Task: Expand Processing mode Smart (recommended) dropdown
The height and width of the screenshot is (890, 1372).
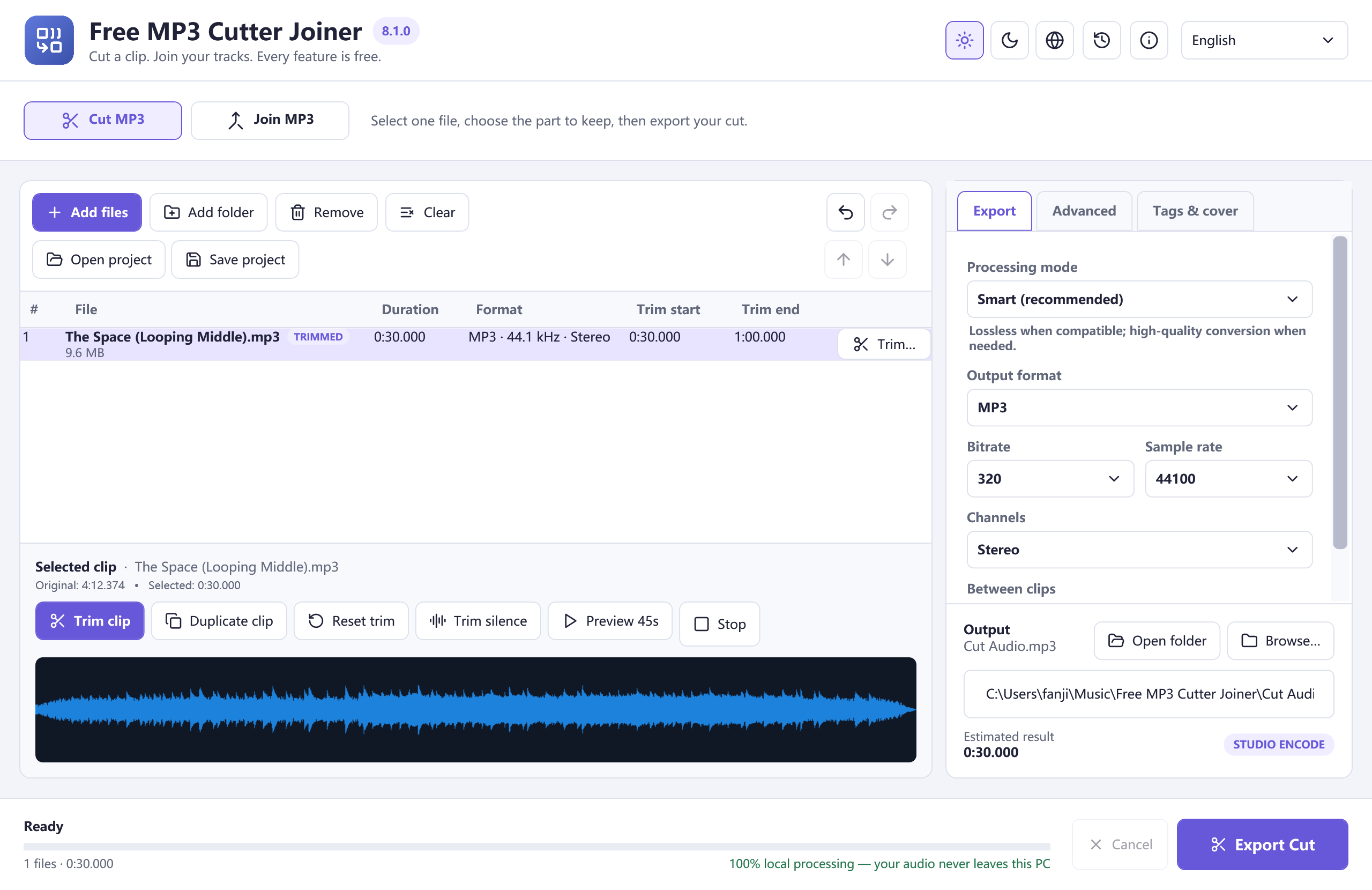Action: pos(1139,299)
